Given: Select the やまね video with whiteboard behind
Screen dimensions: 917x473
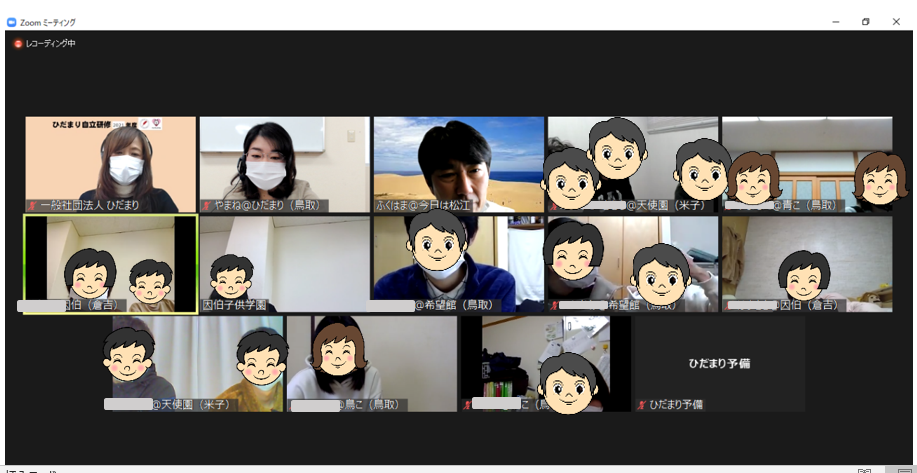Looking at the screenshot, I should (285, 164).
